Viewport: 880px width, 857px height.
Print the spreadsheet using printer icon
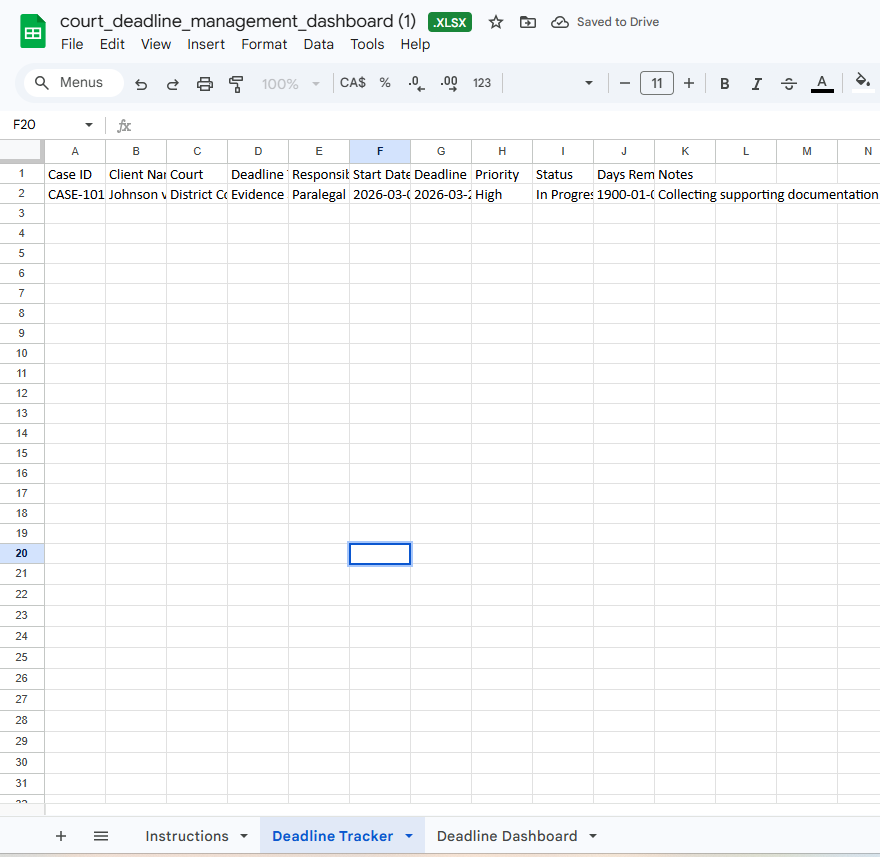point(205,84)
